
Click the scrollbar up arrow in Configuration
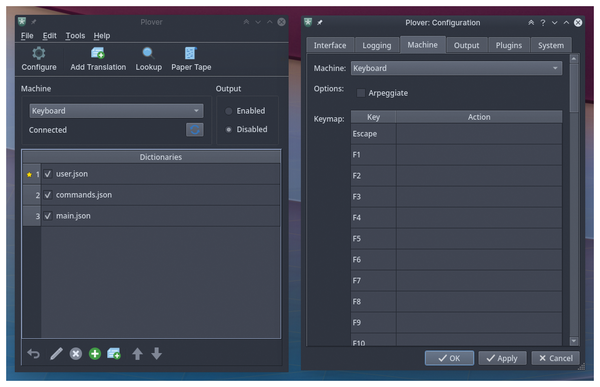pyautogui.click(x=574, y=59)
